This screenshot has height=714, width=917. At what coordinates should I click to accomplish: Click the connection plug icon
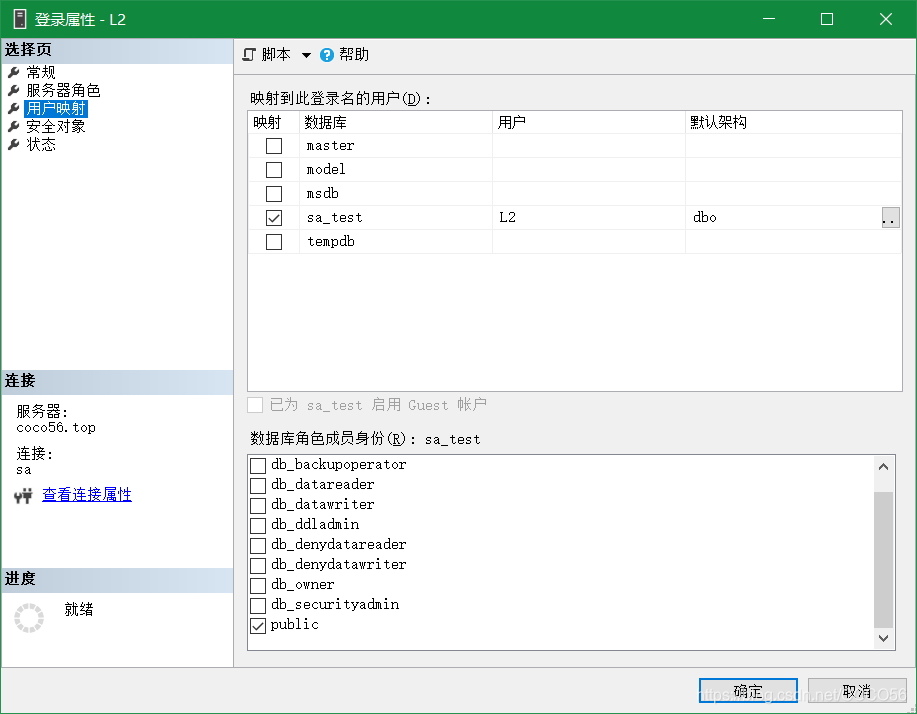click(x=23, y=496)
